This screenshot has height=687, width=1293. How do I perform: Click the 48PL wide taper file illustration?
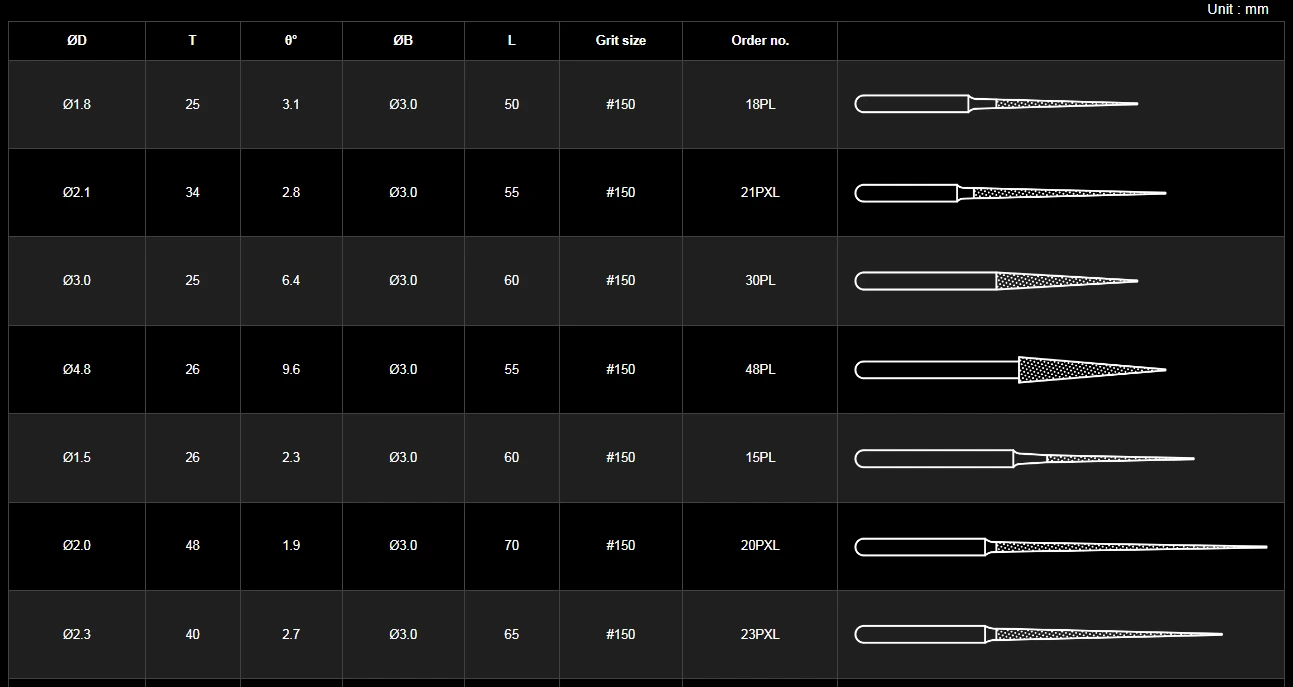click(1010, 370)
